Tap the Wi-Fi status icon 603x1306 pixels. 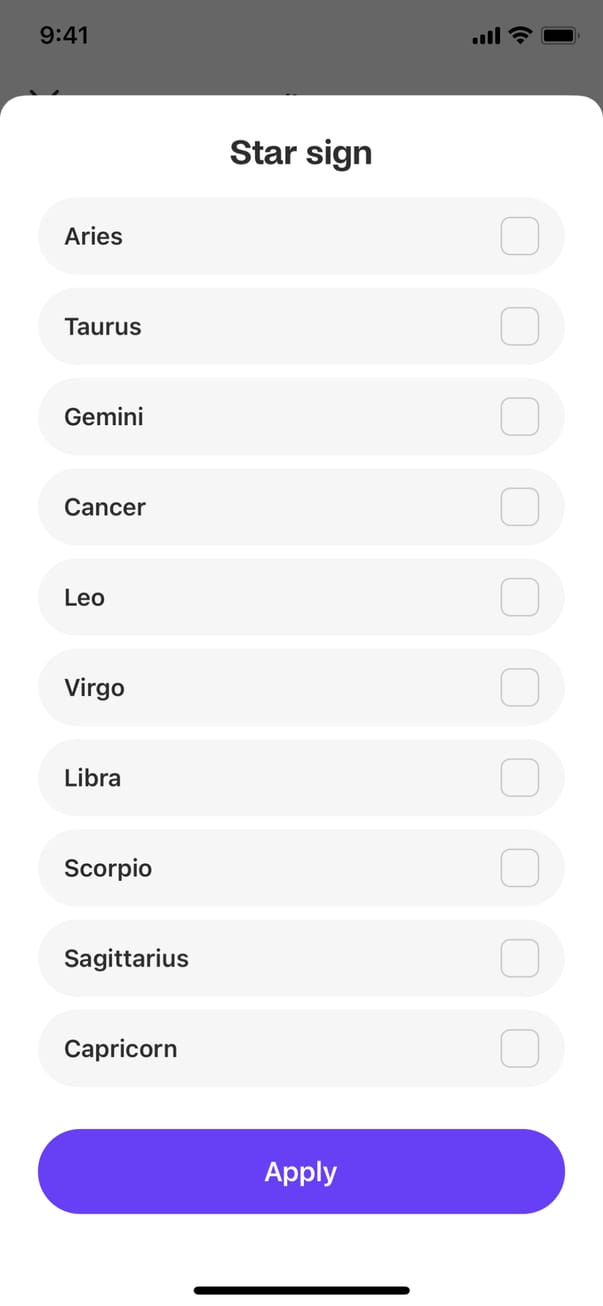click(x=519, y=36)
